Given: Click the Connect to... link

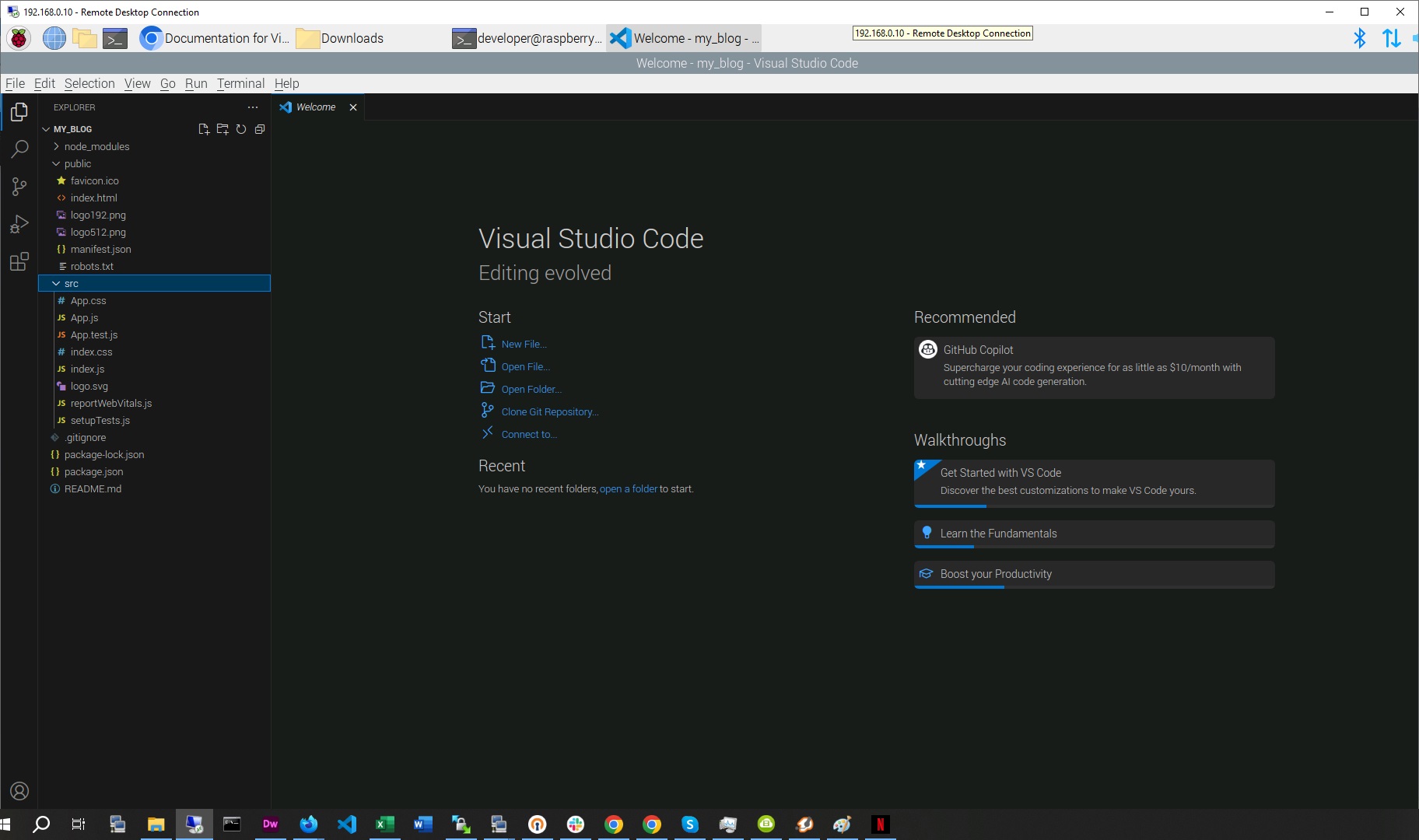Looking at the screenshot, I should tap(529, 434).
